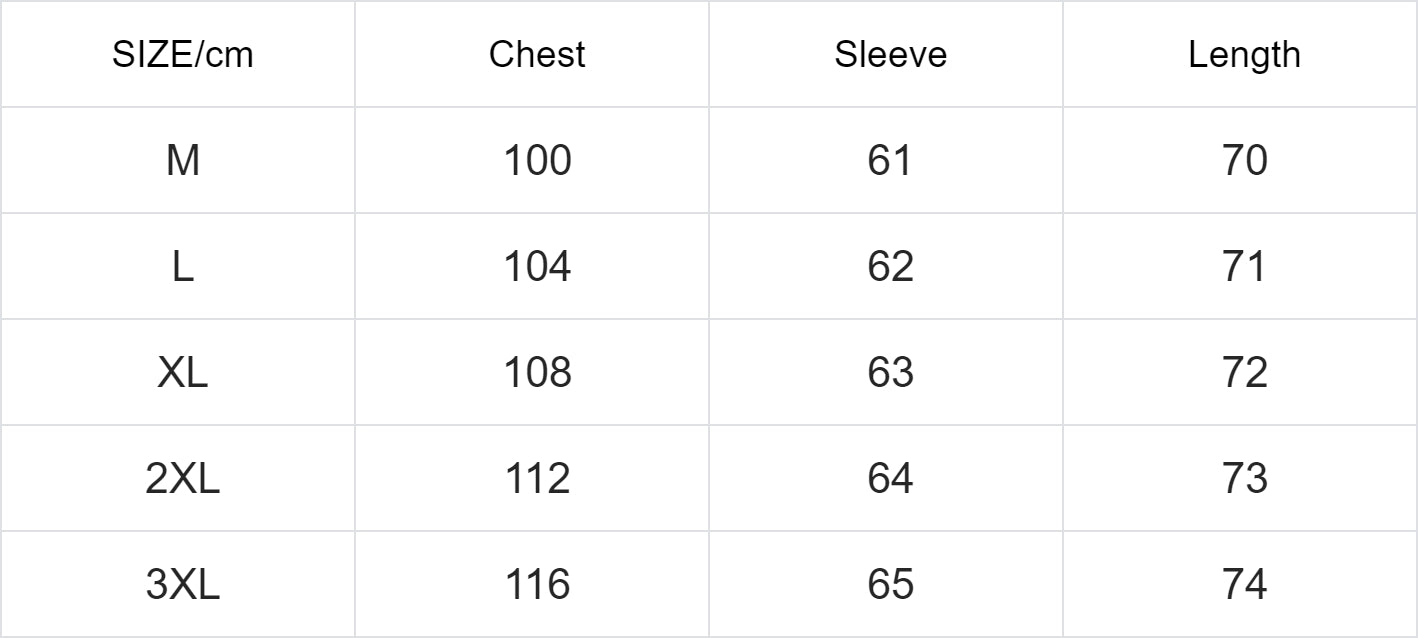Click length value 70 for M

click(x=1244, y=160)
